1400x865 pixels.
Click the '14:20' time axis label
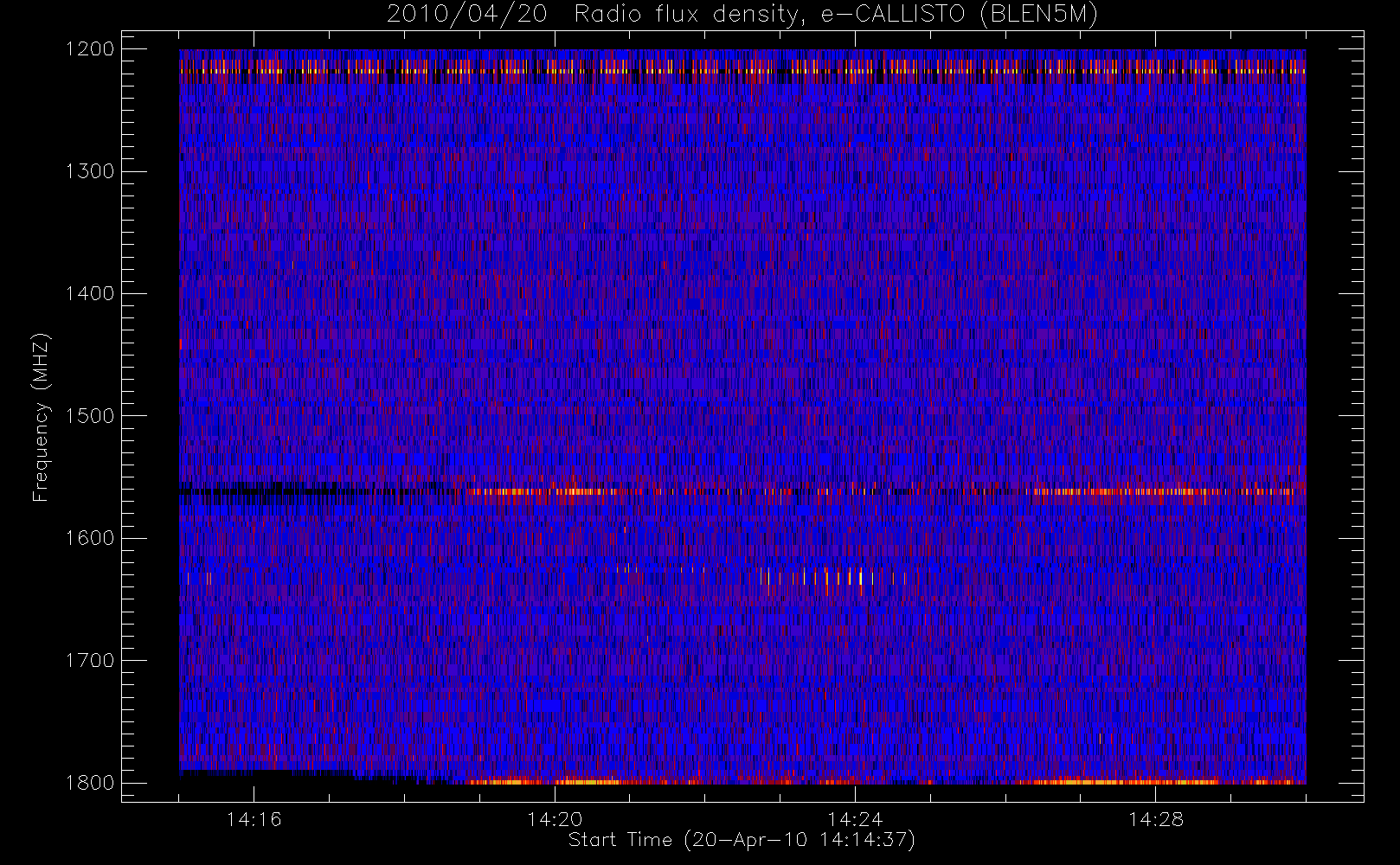coord(555,819)
